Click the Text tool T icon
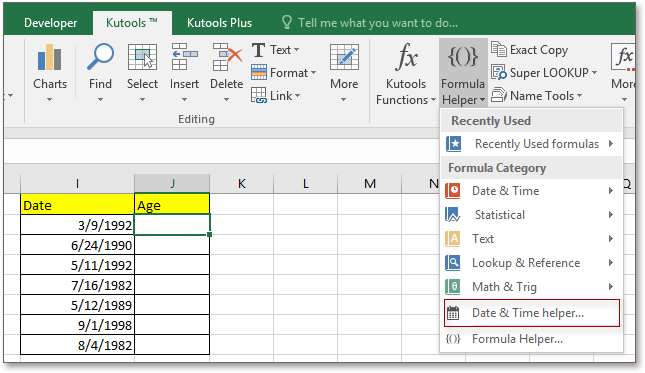The height and width of the screenshot is (373, 645). coord(258,50)
